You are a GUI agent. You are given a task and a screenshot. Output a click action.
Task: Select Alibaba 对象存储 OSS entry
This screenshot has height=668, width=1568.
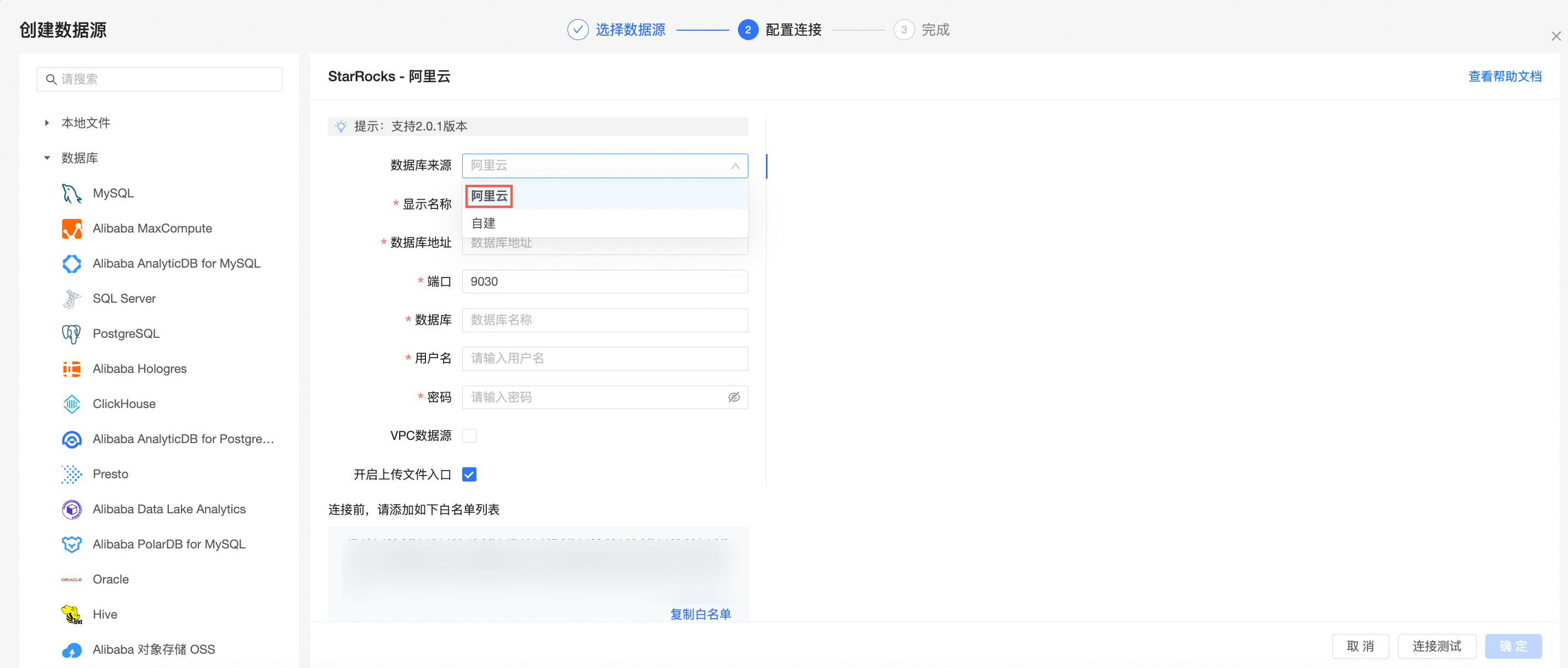pyautogui.click(x=154, y=650)
